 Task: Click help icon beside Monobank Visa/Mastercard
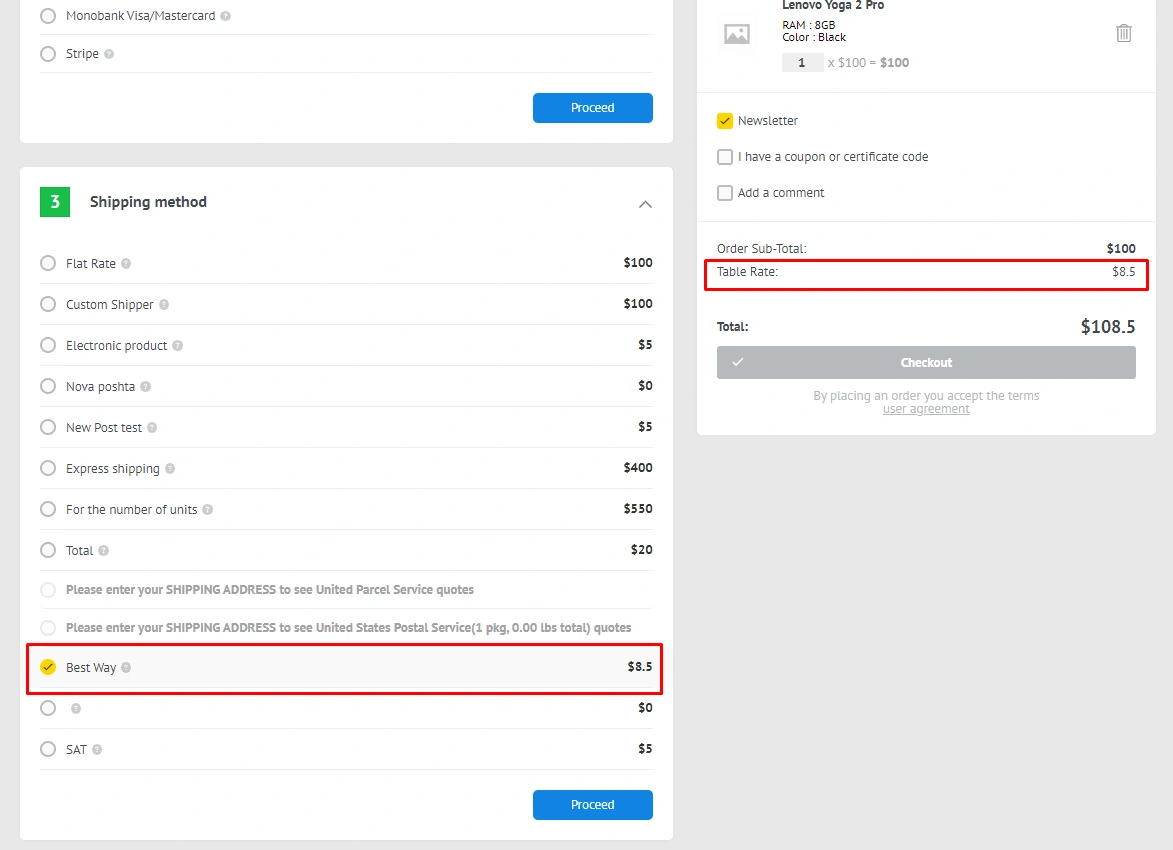225,16
